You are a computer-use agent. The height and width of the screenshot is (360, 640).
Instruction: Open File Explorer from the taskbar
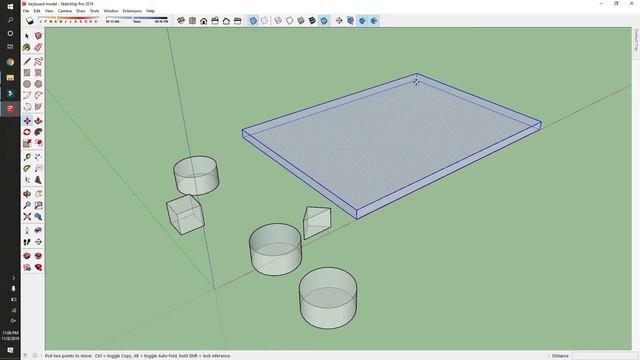pos(10,78)
